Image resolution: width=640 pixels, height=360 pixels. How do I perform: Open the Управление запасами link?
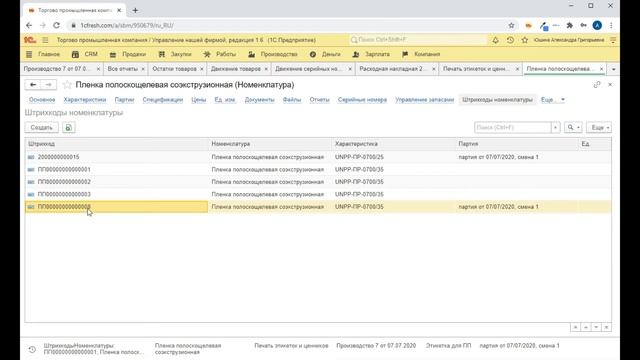pyautogui.click(x=424, y=100)
